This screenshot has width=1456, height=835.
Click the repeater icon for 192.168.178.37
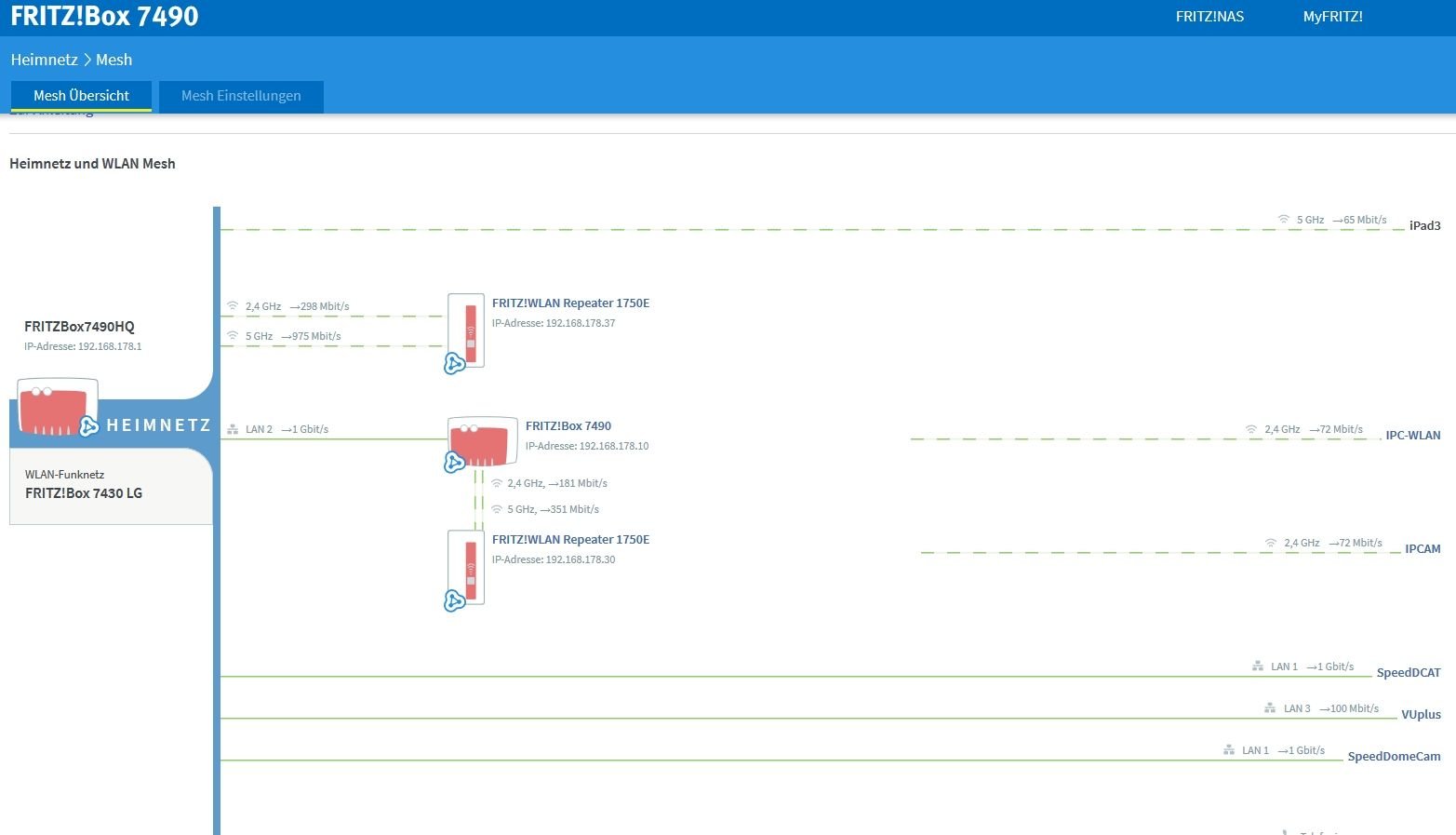coord(466,331)
